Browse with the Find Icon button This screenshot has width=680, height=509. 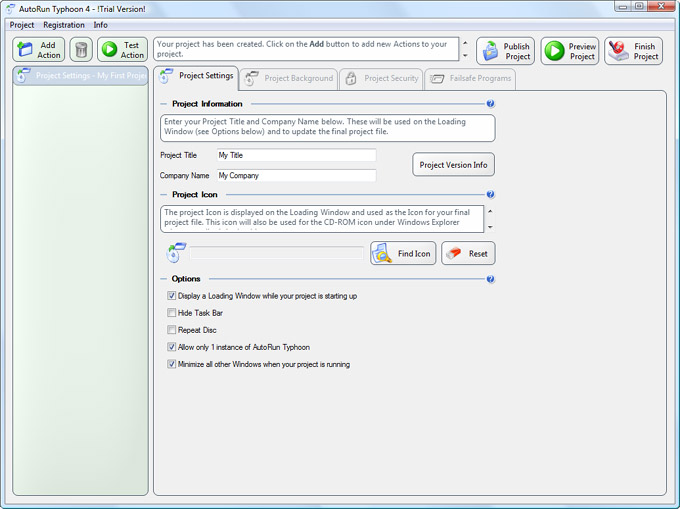pyautogui.click(x=403, y=254)
